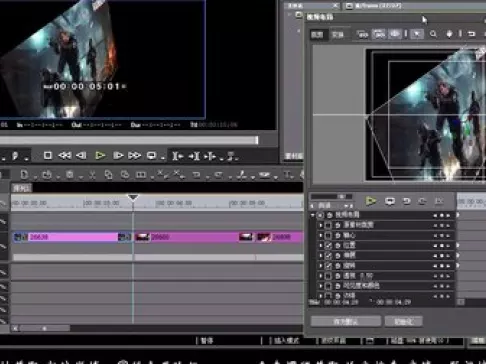Click the 存为默认 (Save as default) button
This screenshot has height=364, width=486.
click(346, 322)
